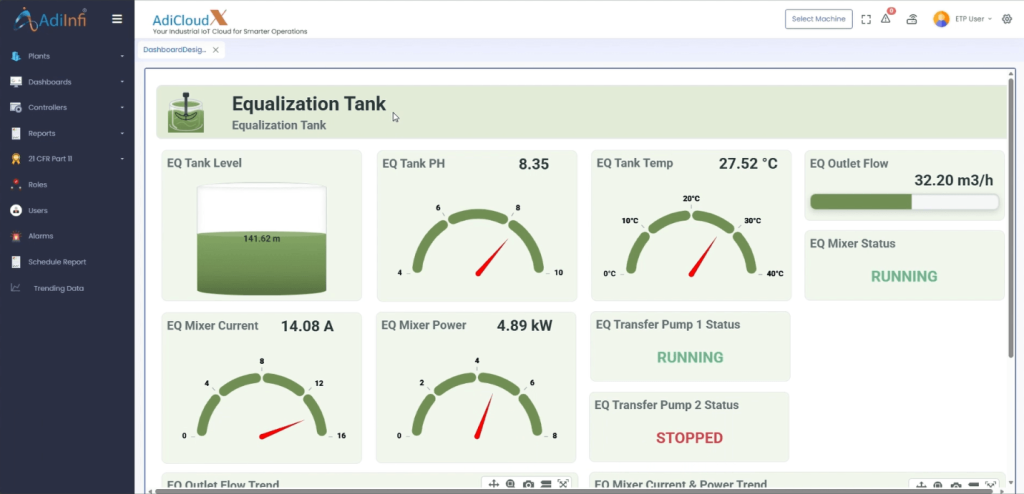
Task: Reset axes on EQ Outlet Flow Trend toolbar
Action: [563, 484]
